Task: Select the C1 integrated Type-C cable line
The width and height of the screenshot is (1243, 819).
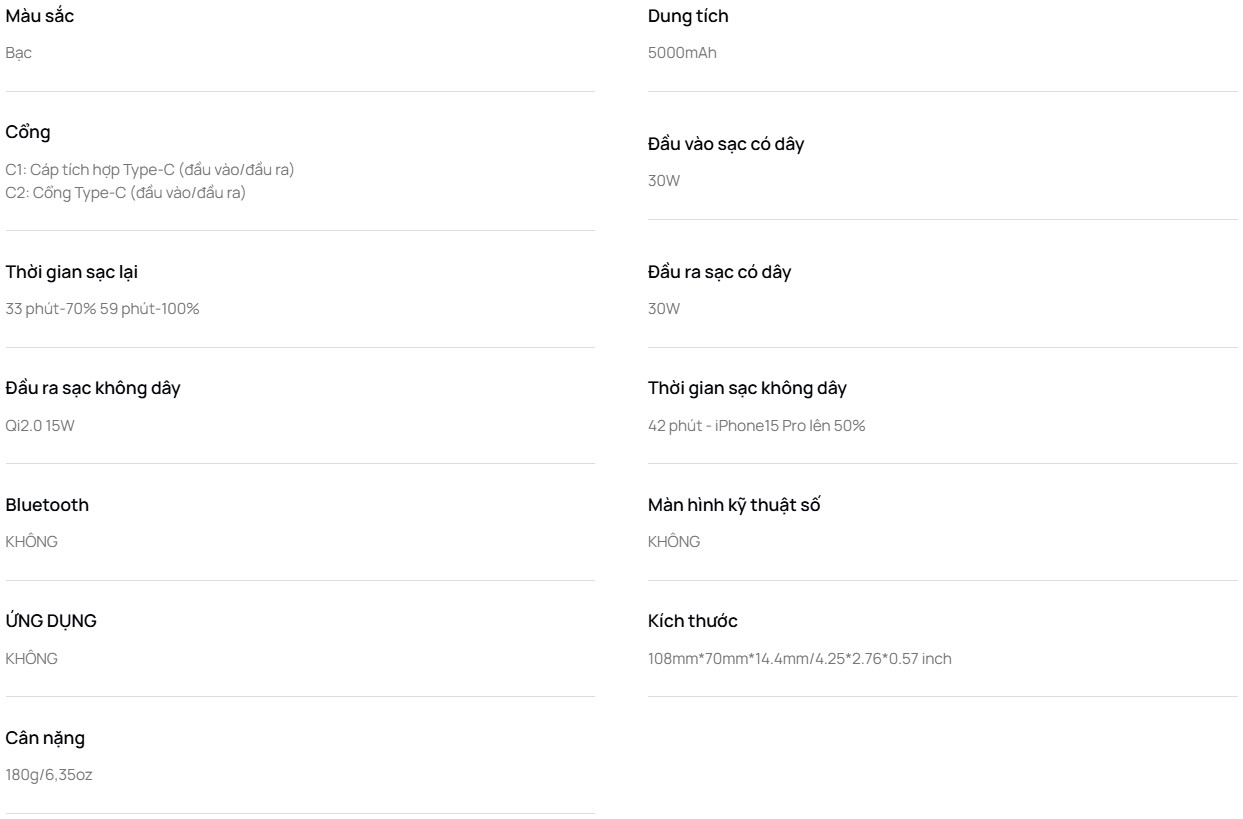Action: click(150, 170)
